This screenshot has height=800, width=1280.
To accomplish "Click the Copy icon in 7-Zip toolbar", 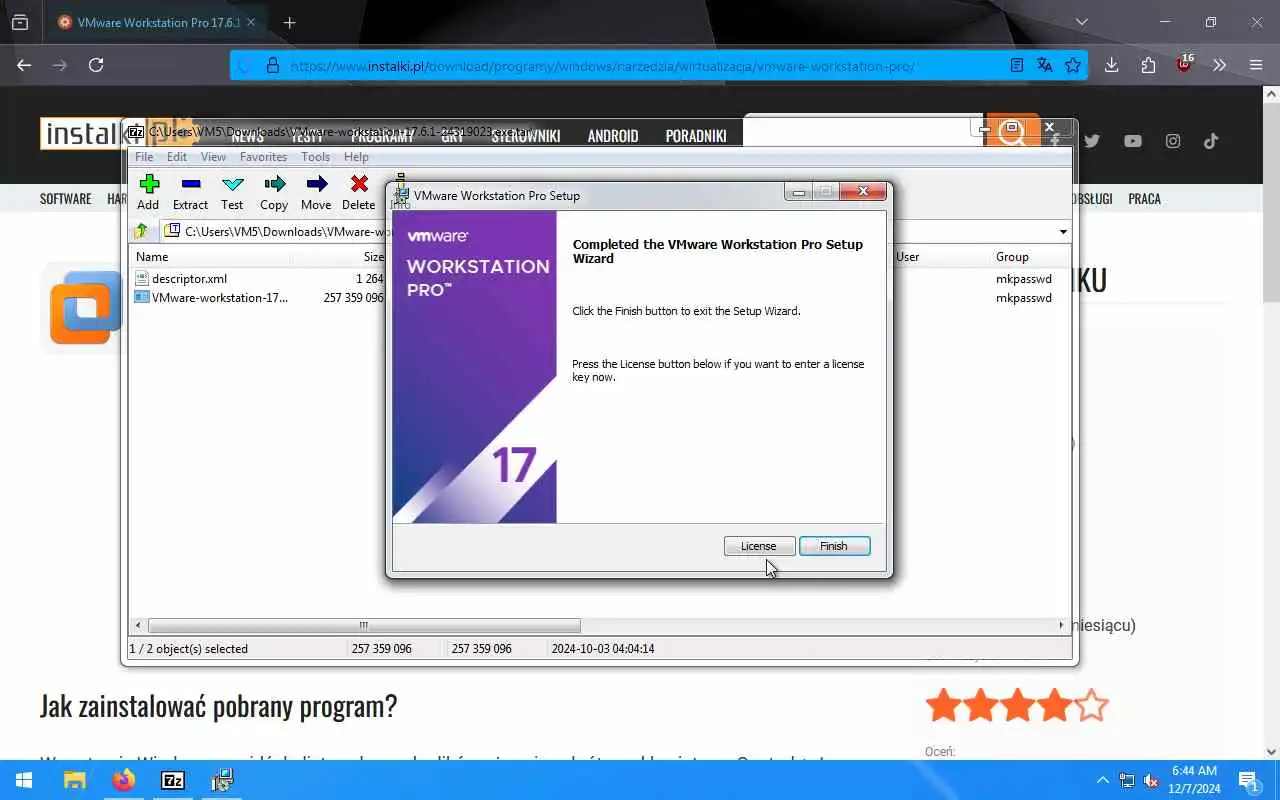I will coord(274,192).
